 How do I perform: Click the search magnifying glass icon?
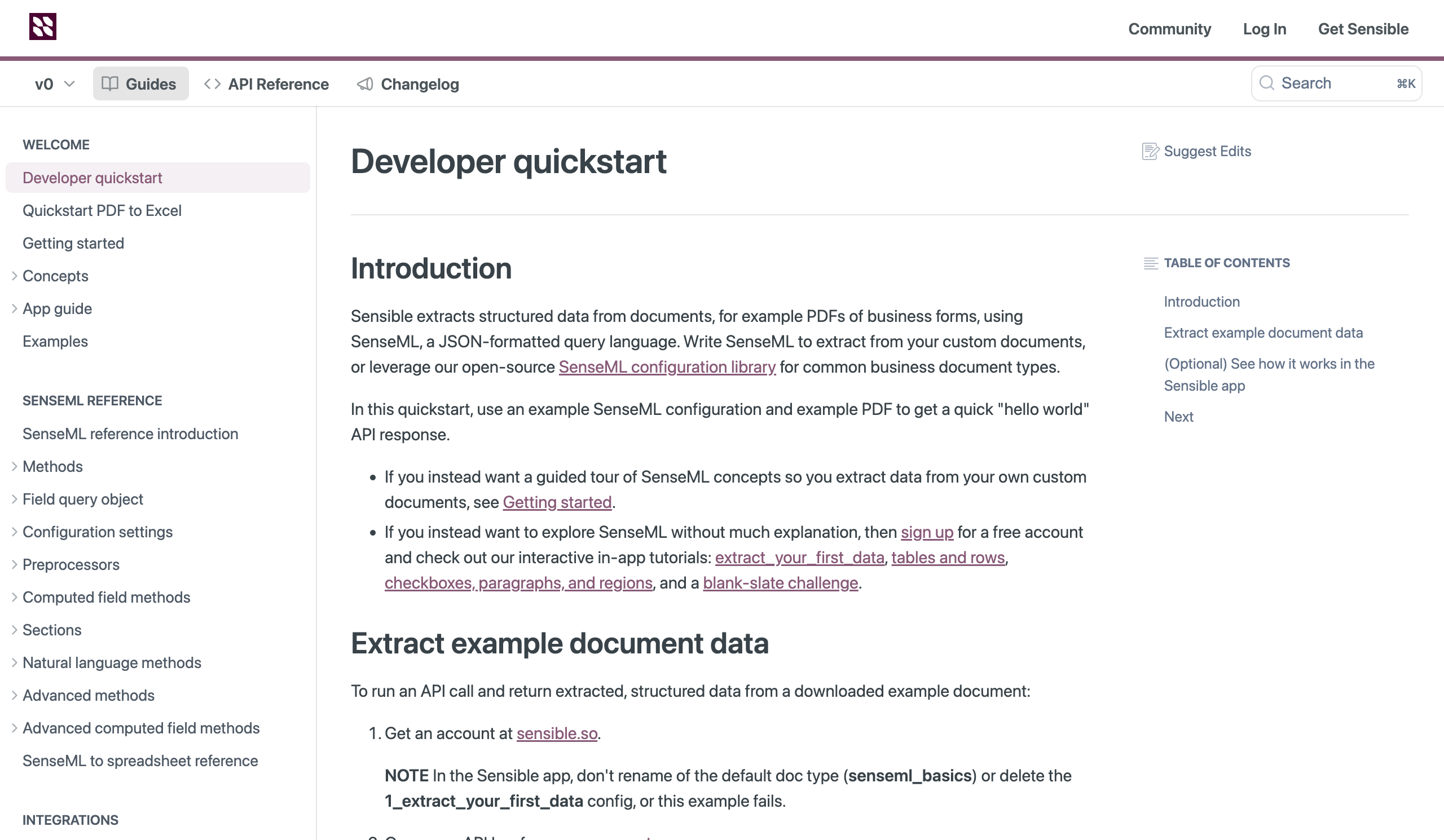1266,83
